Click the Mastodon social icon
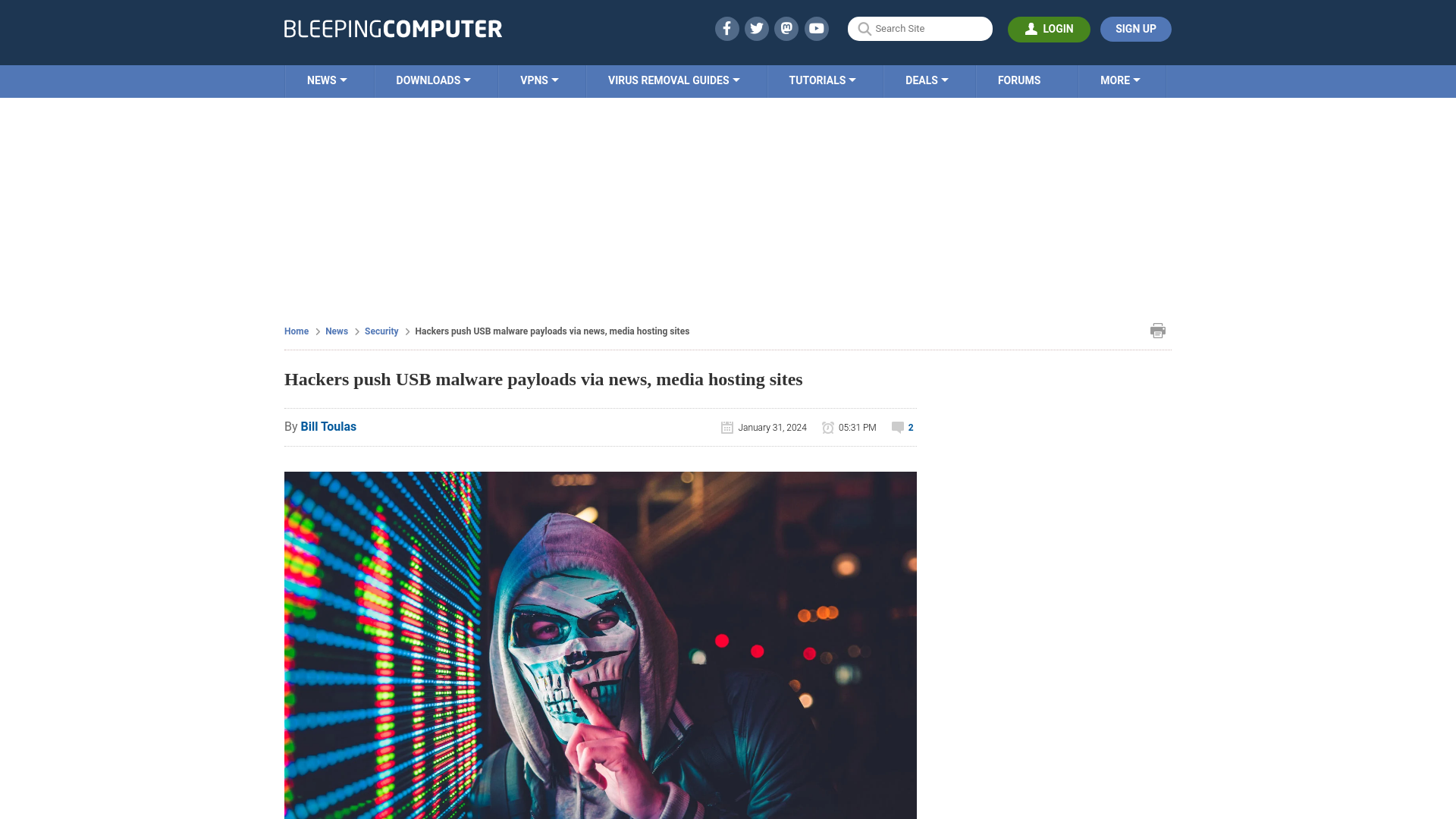This screenshot has width=1456, height=819. [787, 28]
